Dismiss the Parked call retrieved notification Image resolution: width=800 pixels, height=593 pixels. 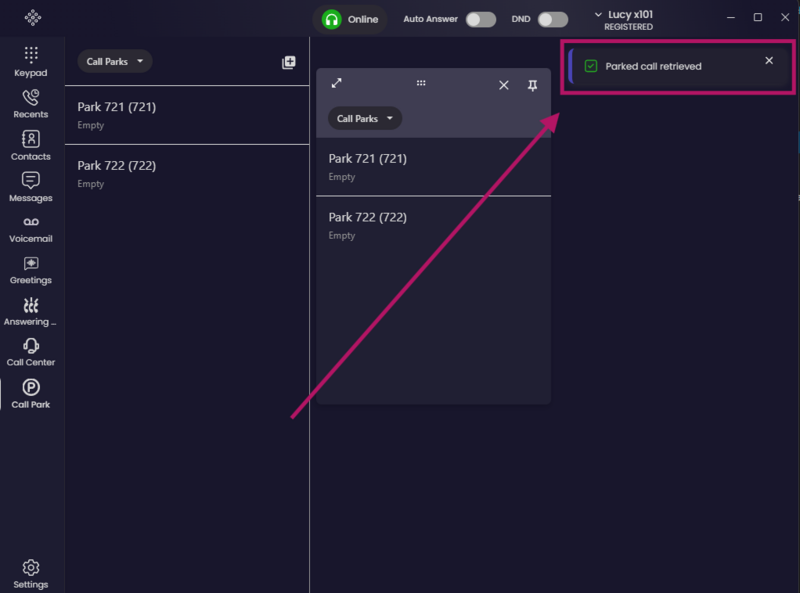coord(769,61)
